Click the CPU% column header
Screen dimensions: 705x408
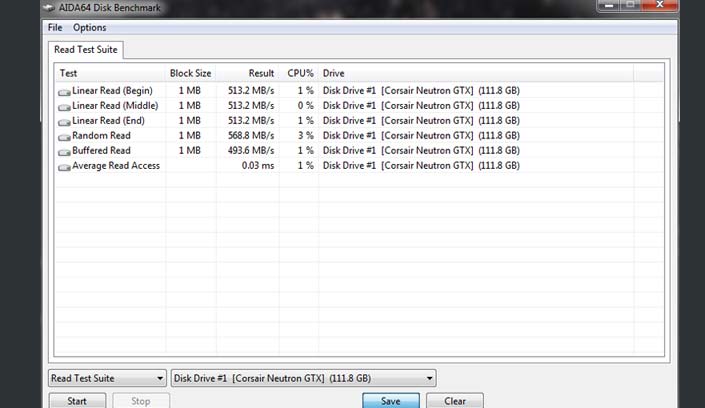(300, 73)
